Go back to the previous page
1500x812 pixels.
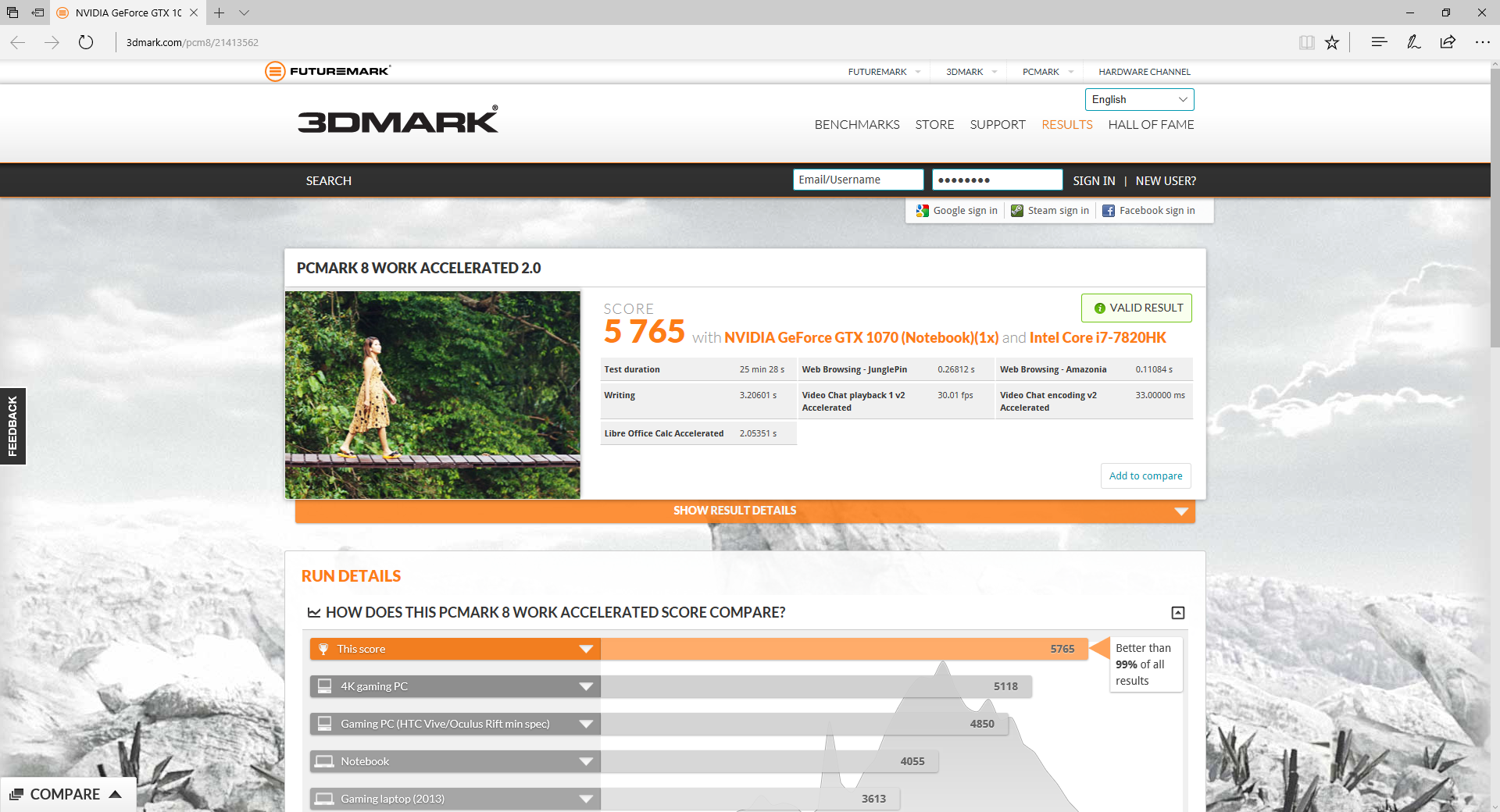tap(18, 42)
